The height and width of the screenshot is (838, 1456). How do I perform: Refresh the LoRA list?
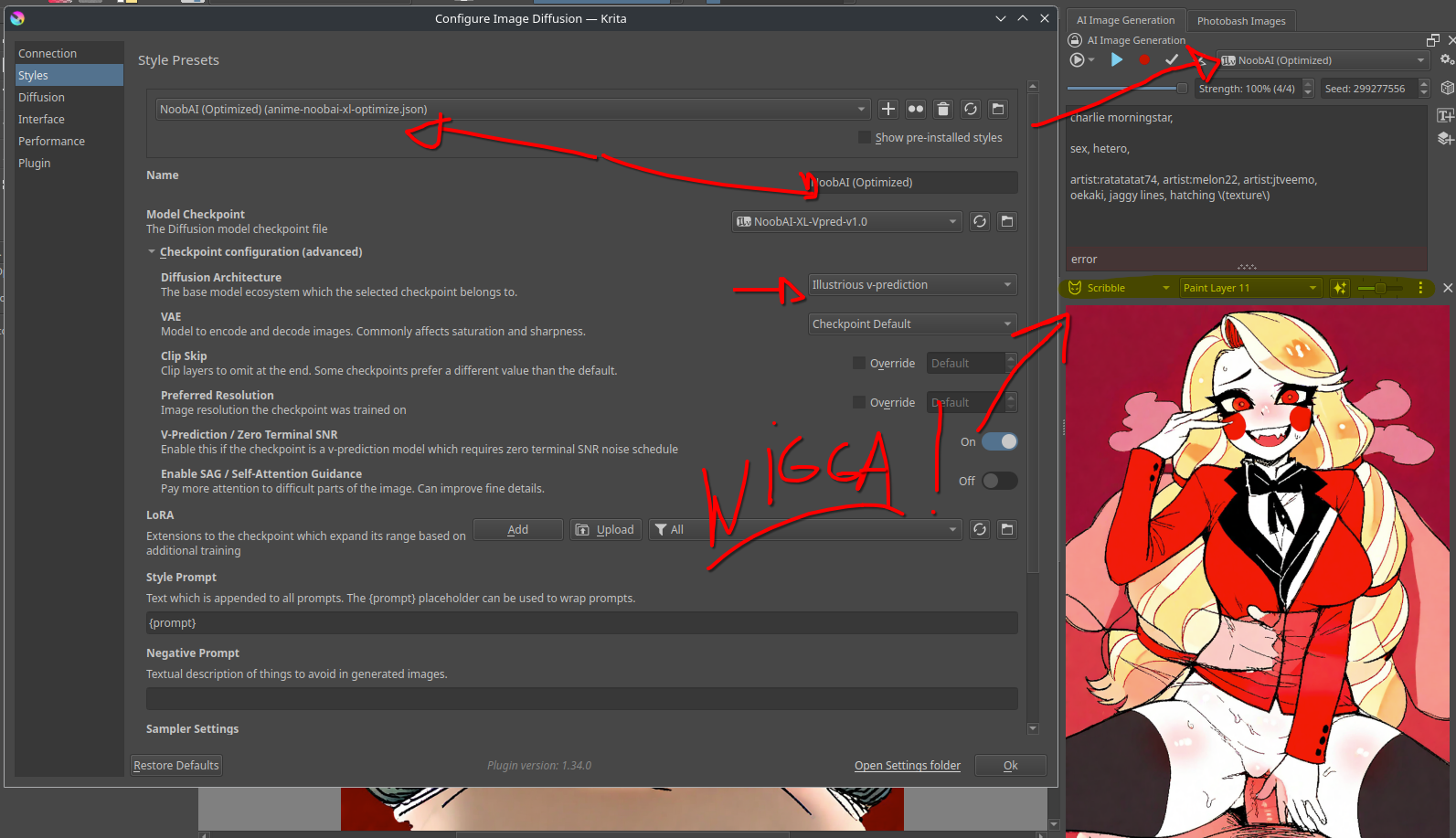click(x=980, y=529)
